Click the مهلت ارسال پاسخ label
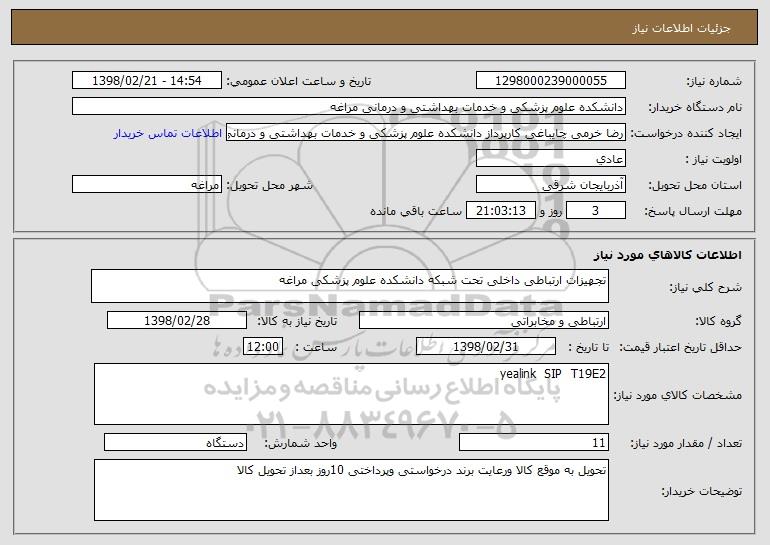Viewport: 770px width, 545px height. tap(693, 211)
